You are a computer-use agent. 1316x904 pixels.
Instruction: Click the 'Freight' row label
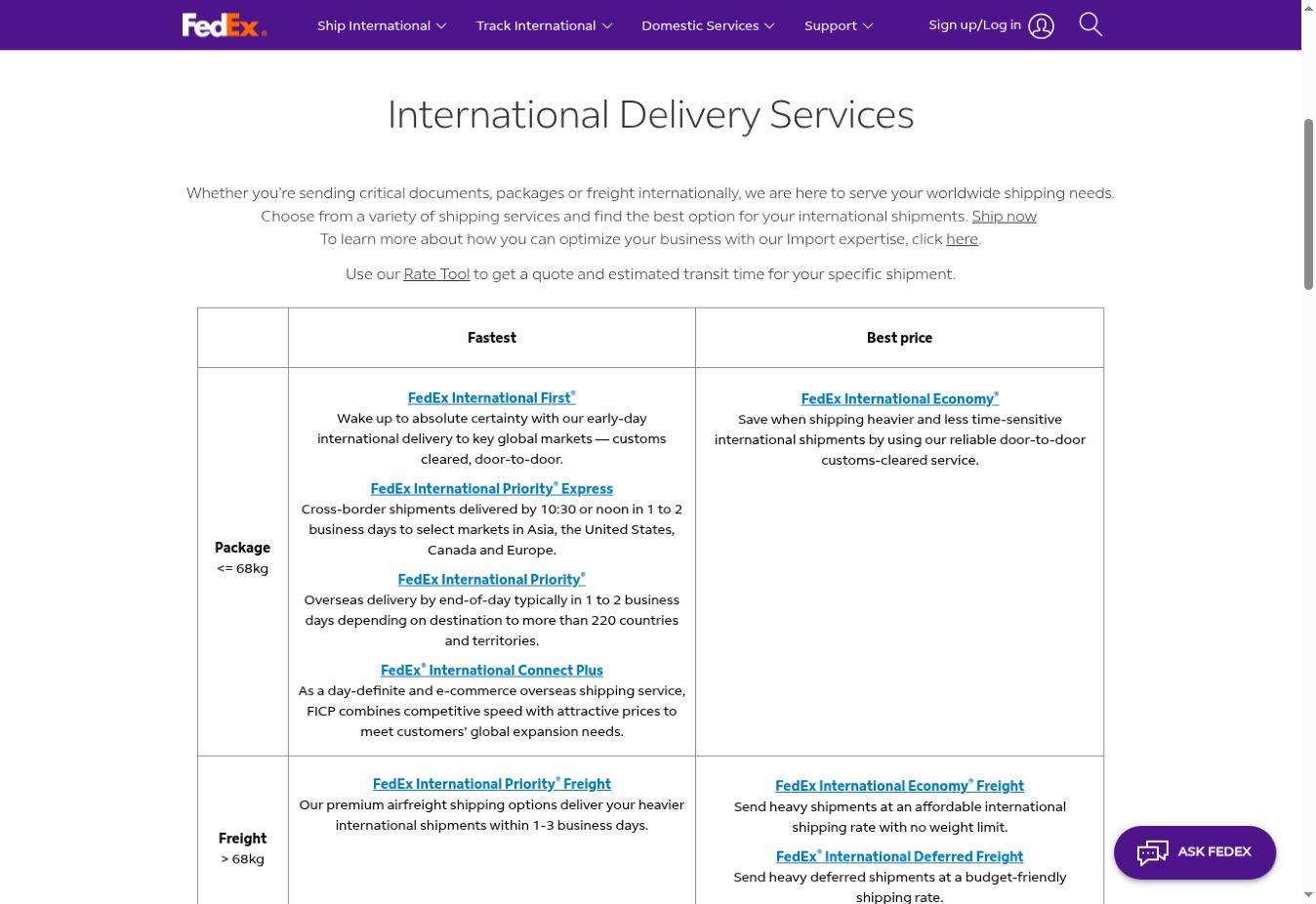click(x=242, y=839)
